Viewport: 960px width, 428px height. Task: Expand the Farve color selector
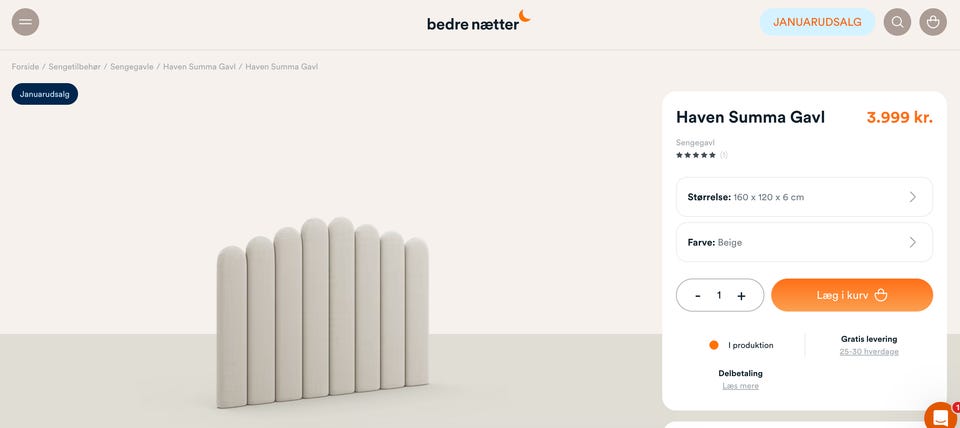pos(804,242)
